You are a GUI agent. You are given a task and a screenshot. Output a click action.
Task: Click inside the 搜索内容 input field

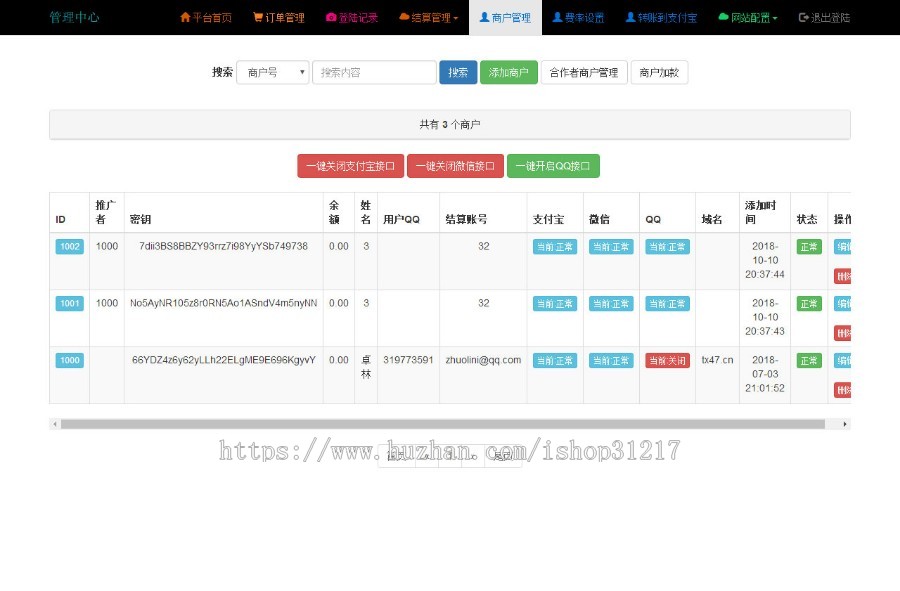tap(374, 72)
